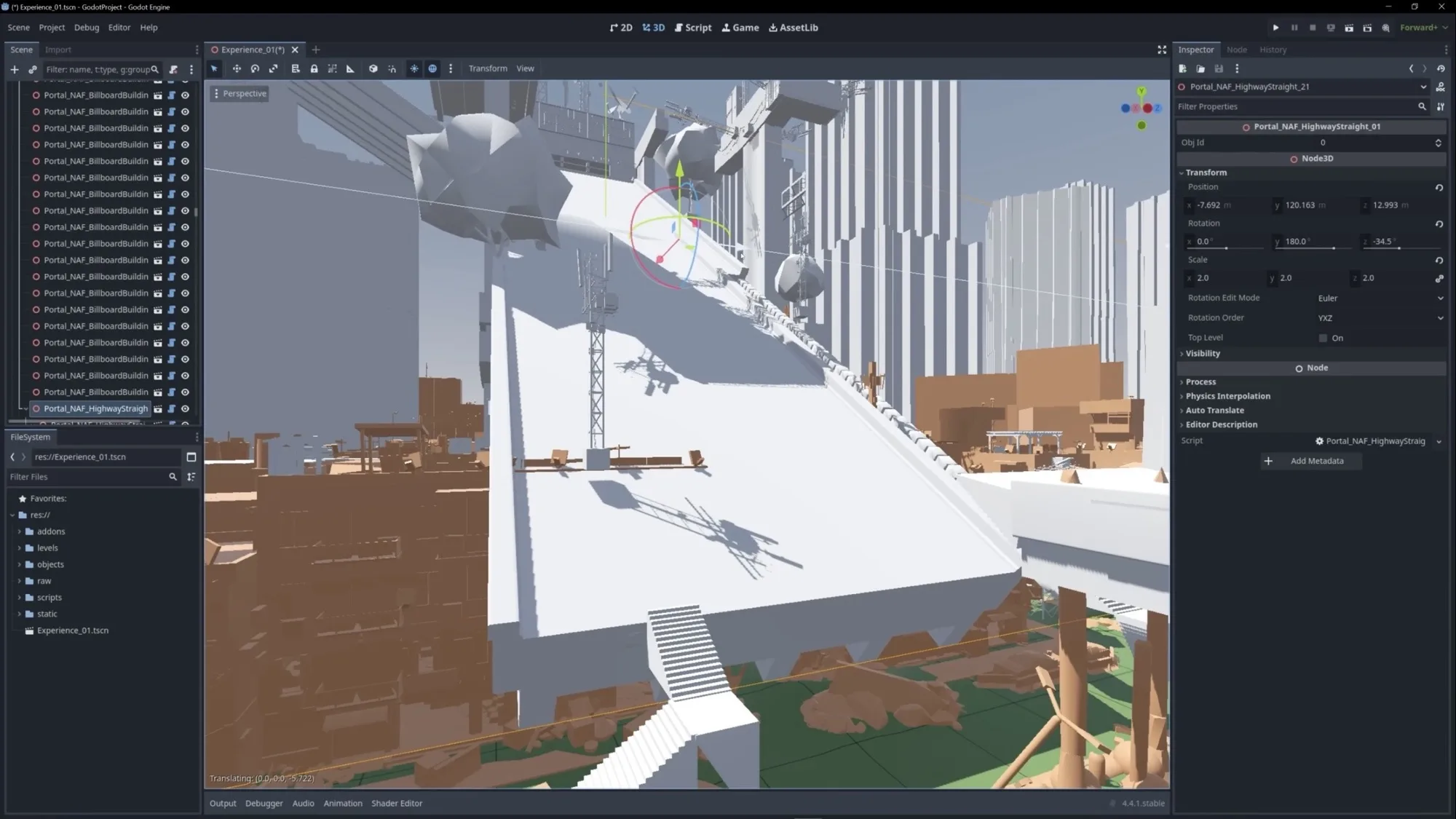Image resolution: width=1456 pixels, height=819 pixels.
Task: Click add new node plus icon
Action: click(14, 69)
